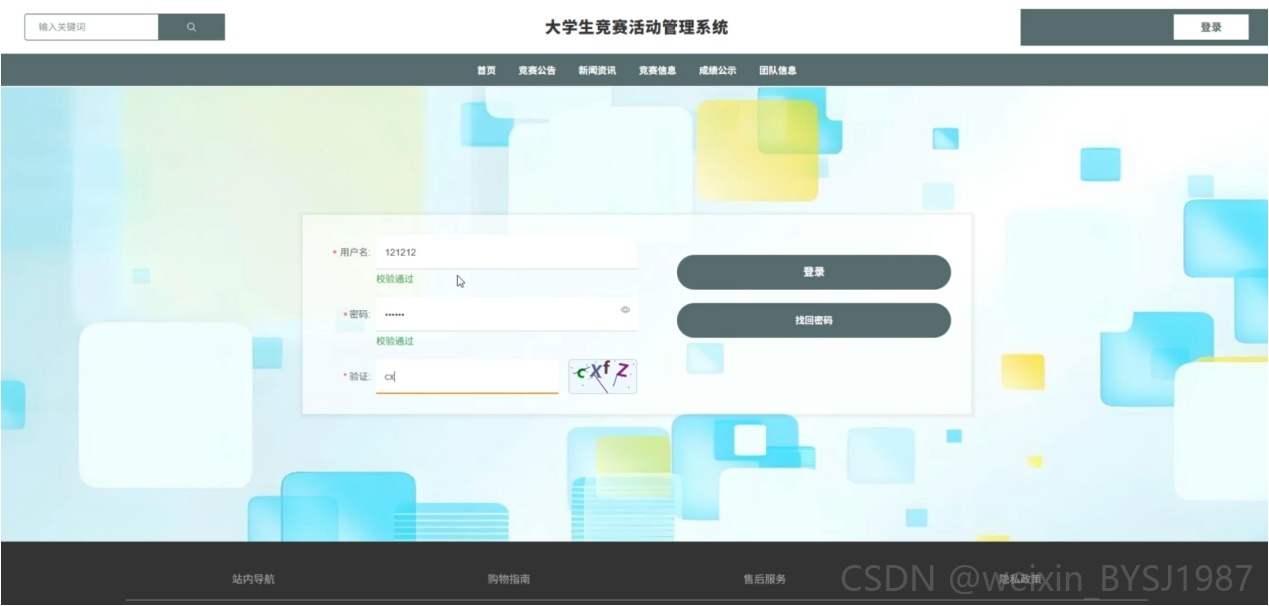Click the 登录 button in header

pos(1211,27)
